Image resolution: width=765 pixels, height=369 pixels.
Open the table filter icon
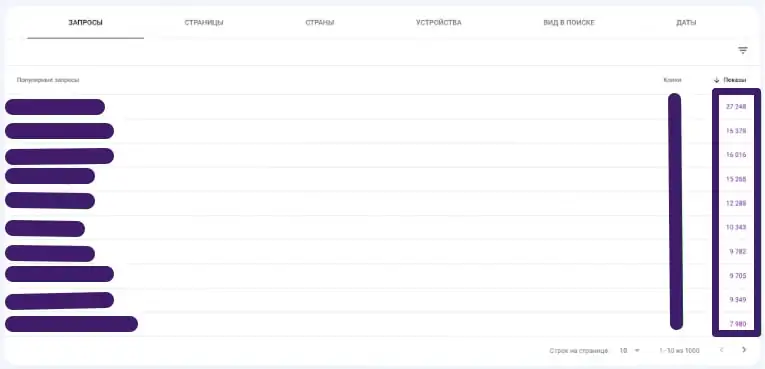coord(743,50)
